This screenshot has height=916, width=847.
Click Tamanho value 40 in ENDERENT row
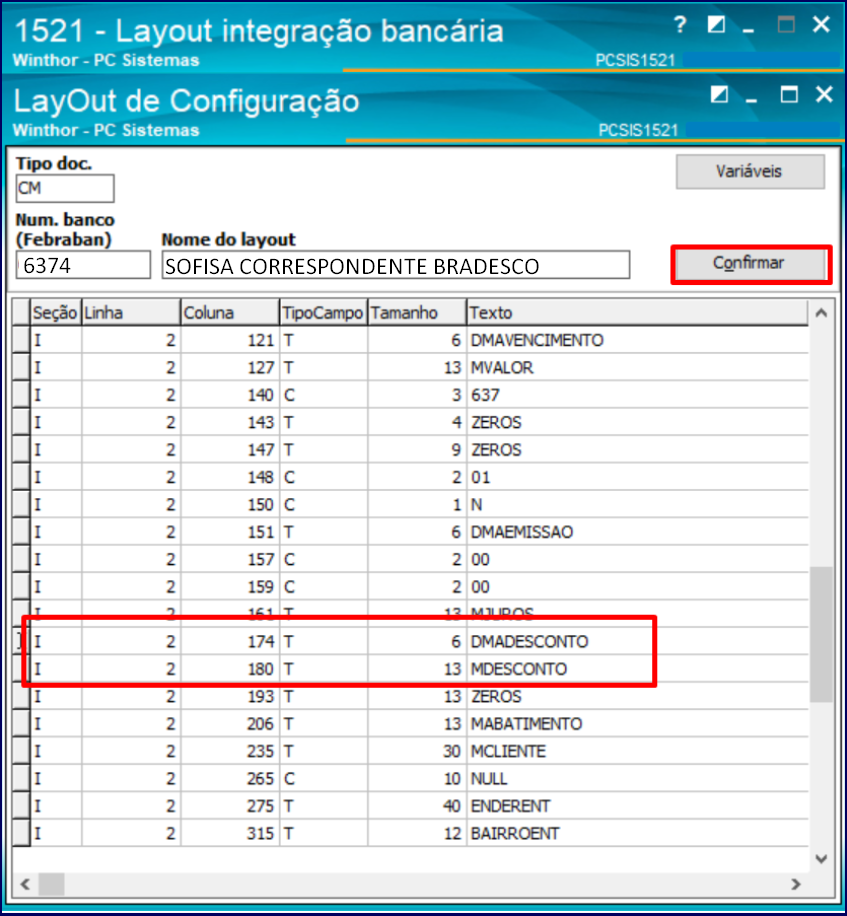click(417, 806)
